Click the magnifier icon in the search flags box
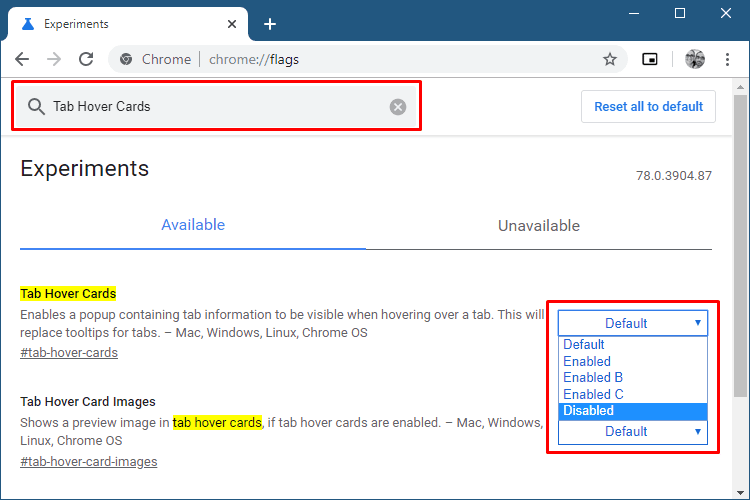The image size is (750, 500). (36, 106)
